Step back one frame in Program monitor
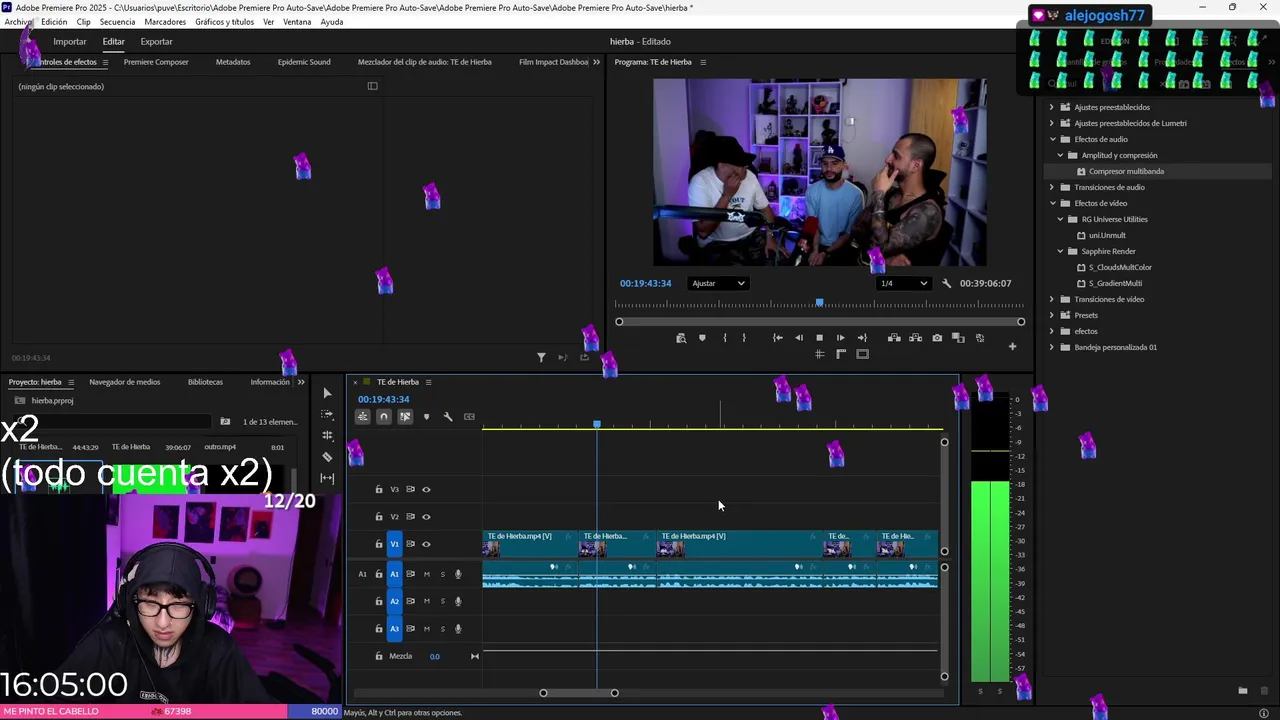This screenshot has width=1280, height=720. [798, 338]
